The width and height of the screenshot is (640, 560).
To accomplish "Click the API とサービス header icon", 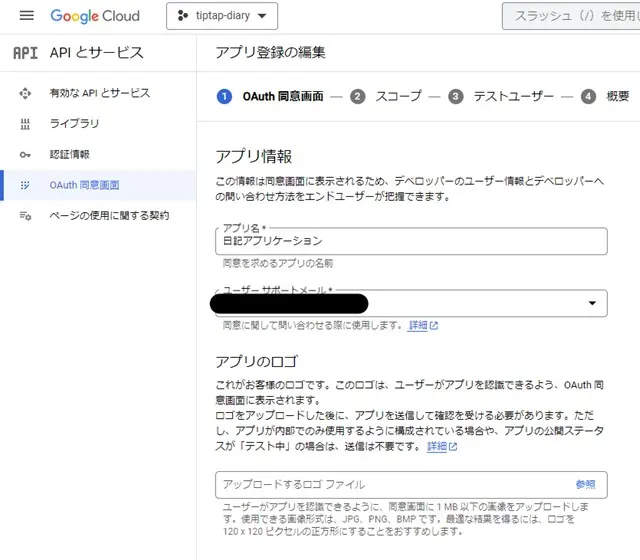I will 25,53.
